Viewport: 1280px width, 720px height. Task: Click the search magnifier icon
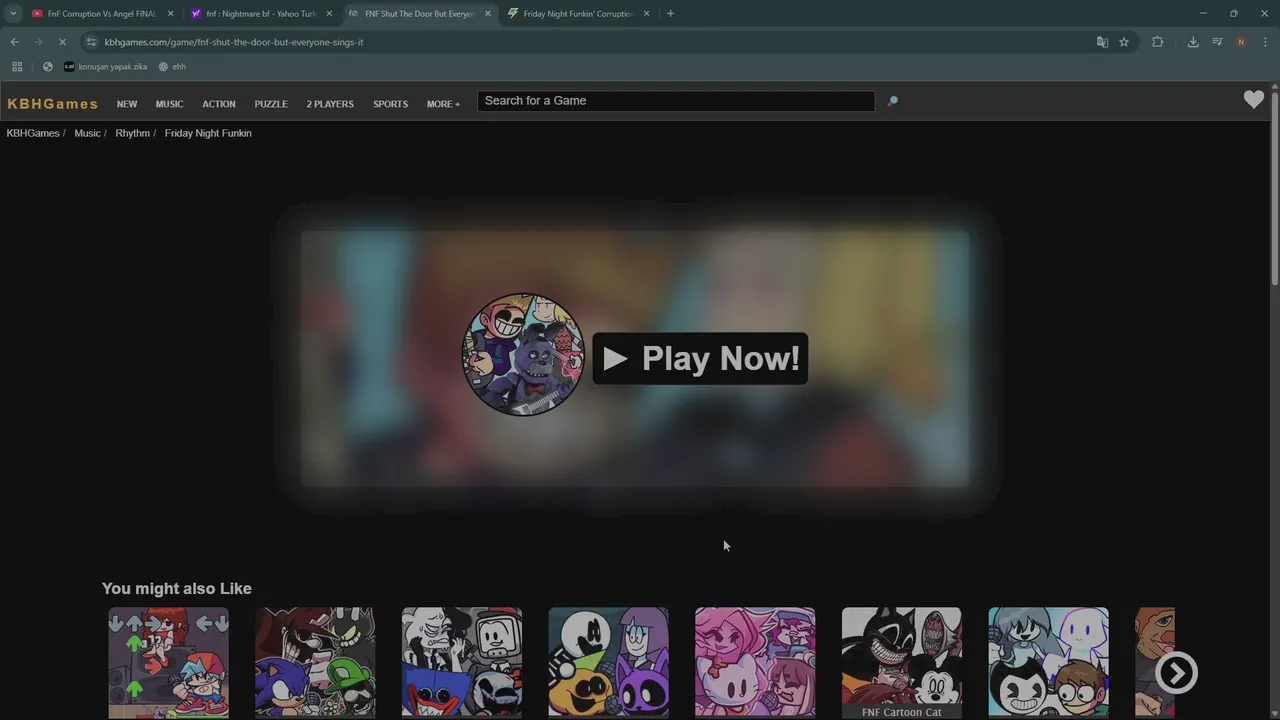coord(892,101)
